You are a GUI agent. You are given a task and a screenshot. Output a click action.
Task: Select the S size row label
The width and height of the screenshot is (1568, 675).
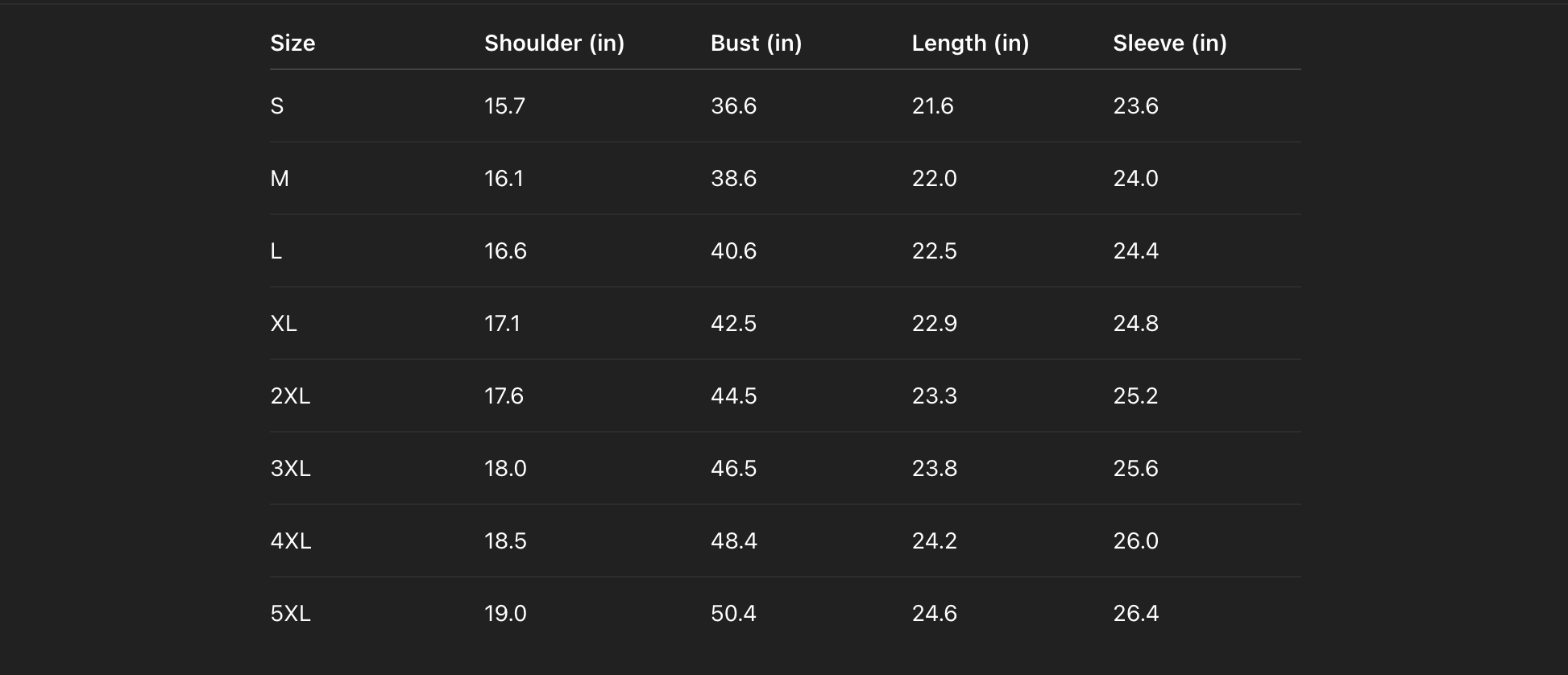tap(277, 106)
